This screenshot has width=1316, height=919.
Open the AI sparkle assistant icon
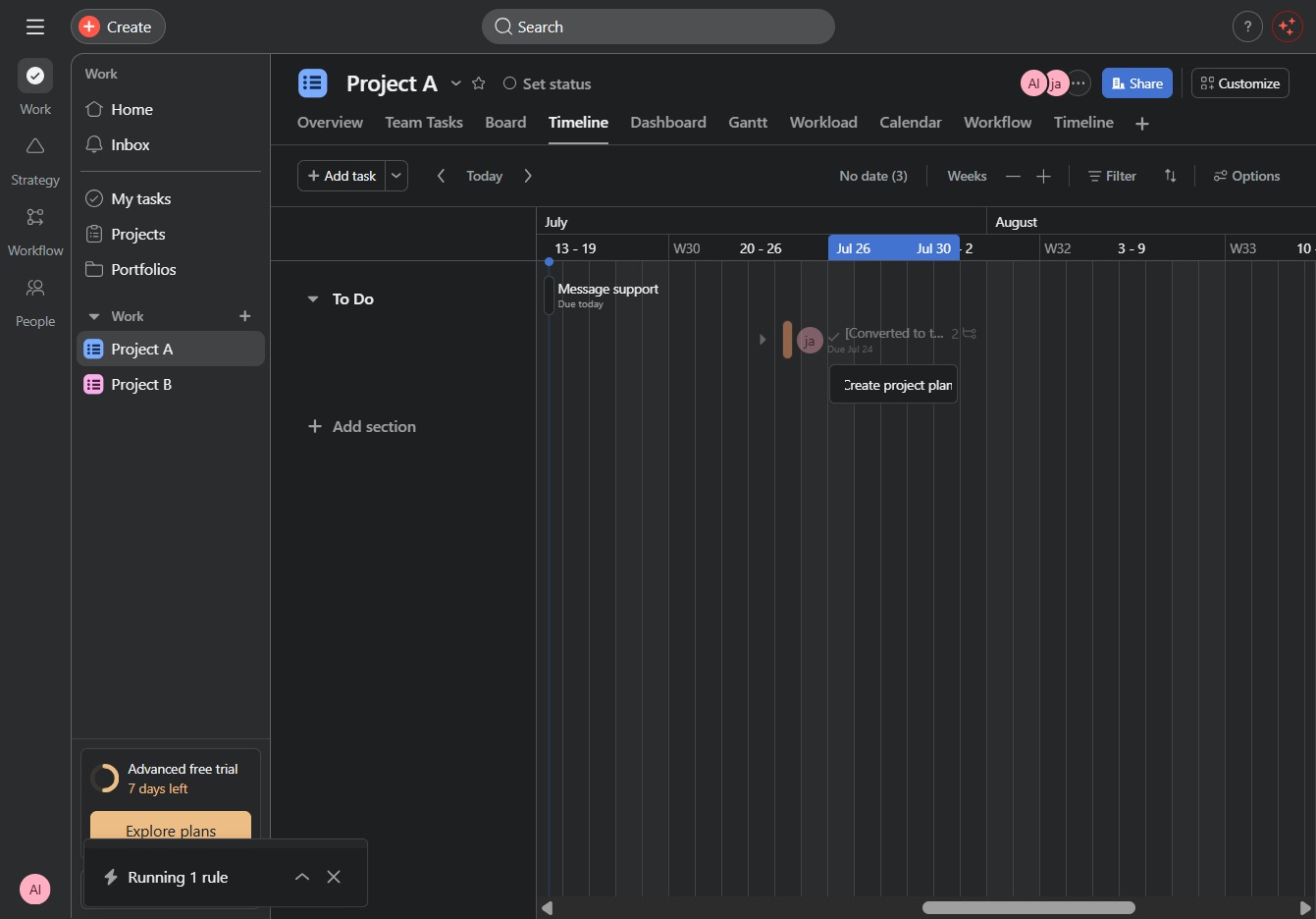(1287, 27)
